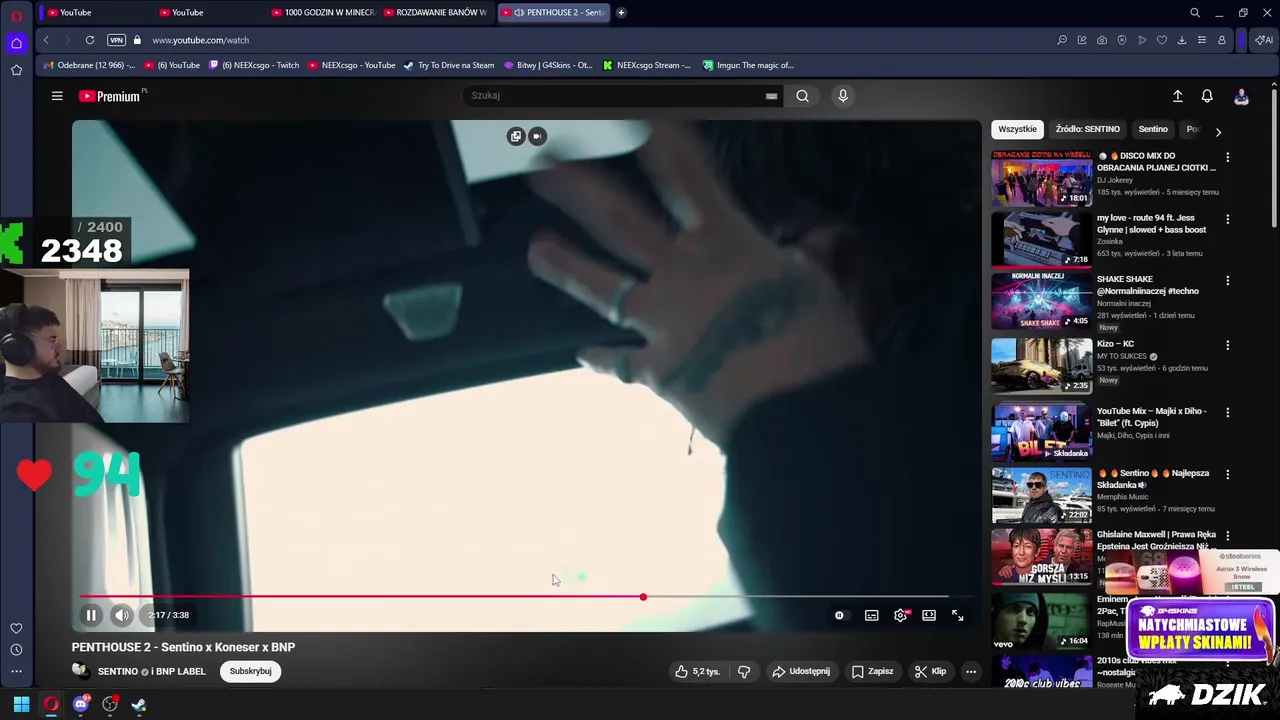1280x720 pixels.
Task: Open options for YouTube Mix Majki x Diho
Action: (x=1227, y=412)
